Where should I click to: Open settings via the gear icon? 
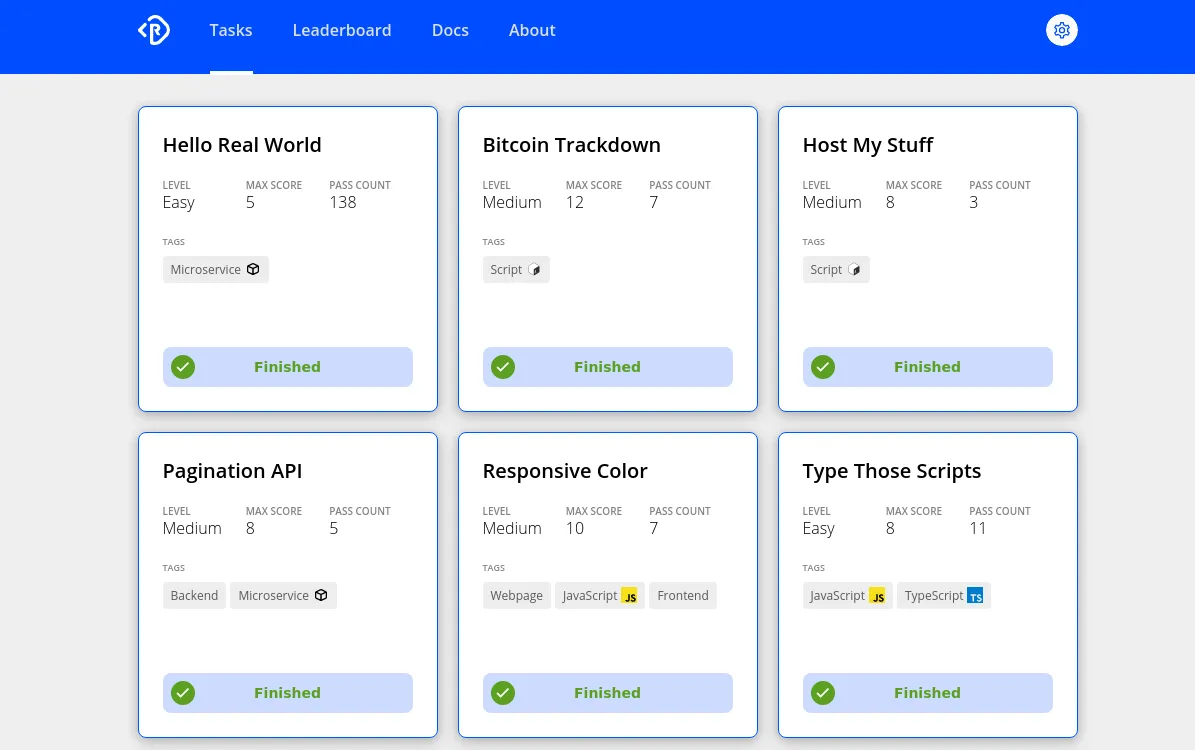(x=1062, y=30)
